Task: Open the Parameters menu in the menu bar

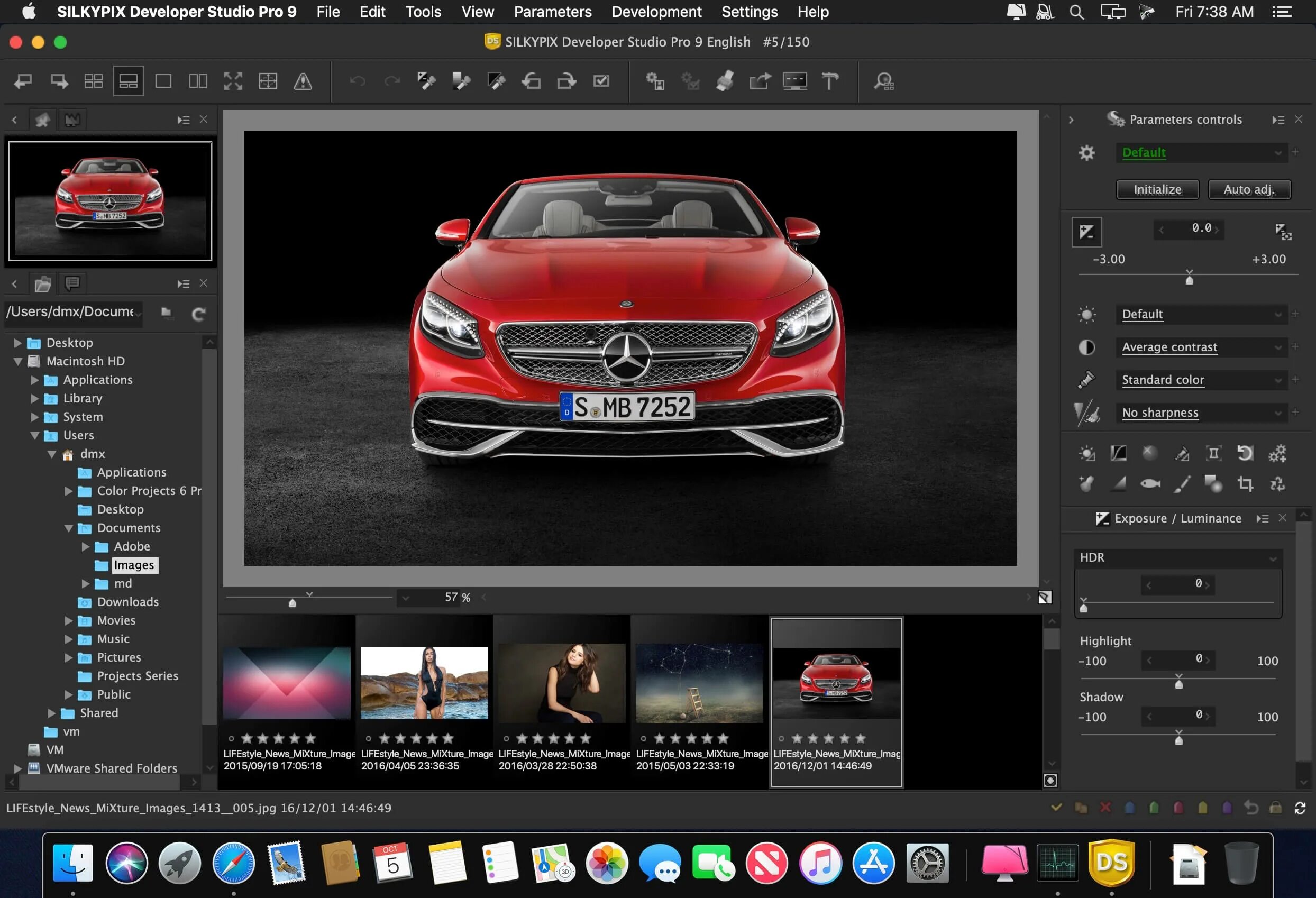Action: (552, 11)
